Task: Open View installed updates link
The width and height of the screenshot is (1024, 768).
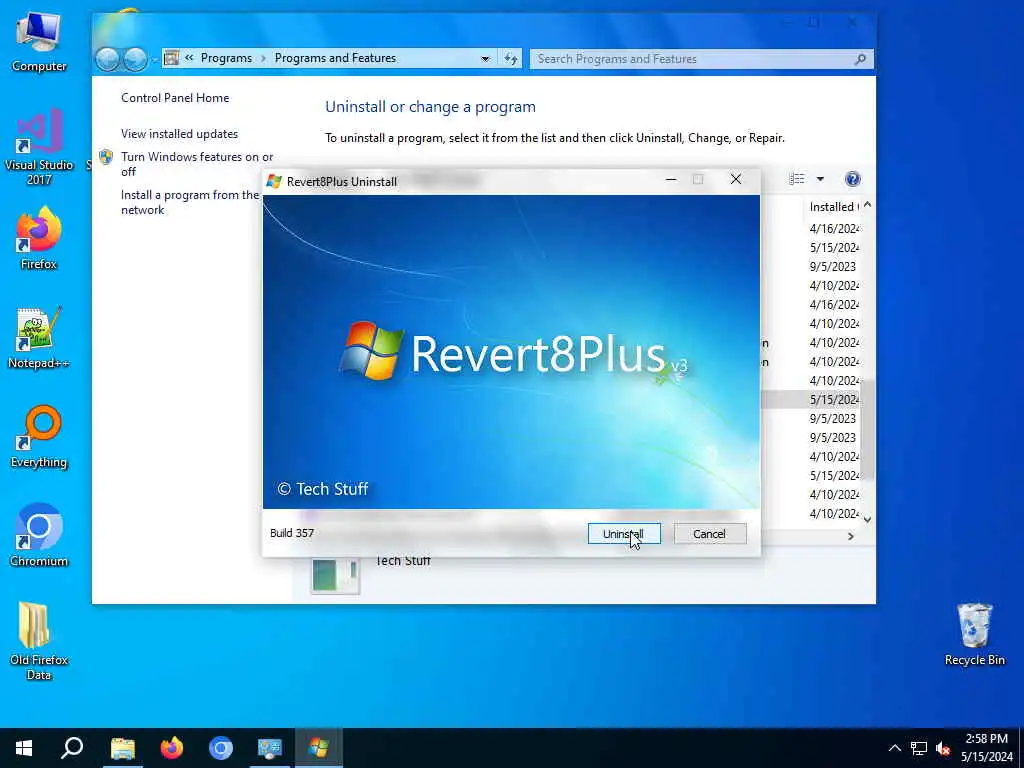Action: [x=179, y=133]
